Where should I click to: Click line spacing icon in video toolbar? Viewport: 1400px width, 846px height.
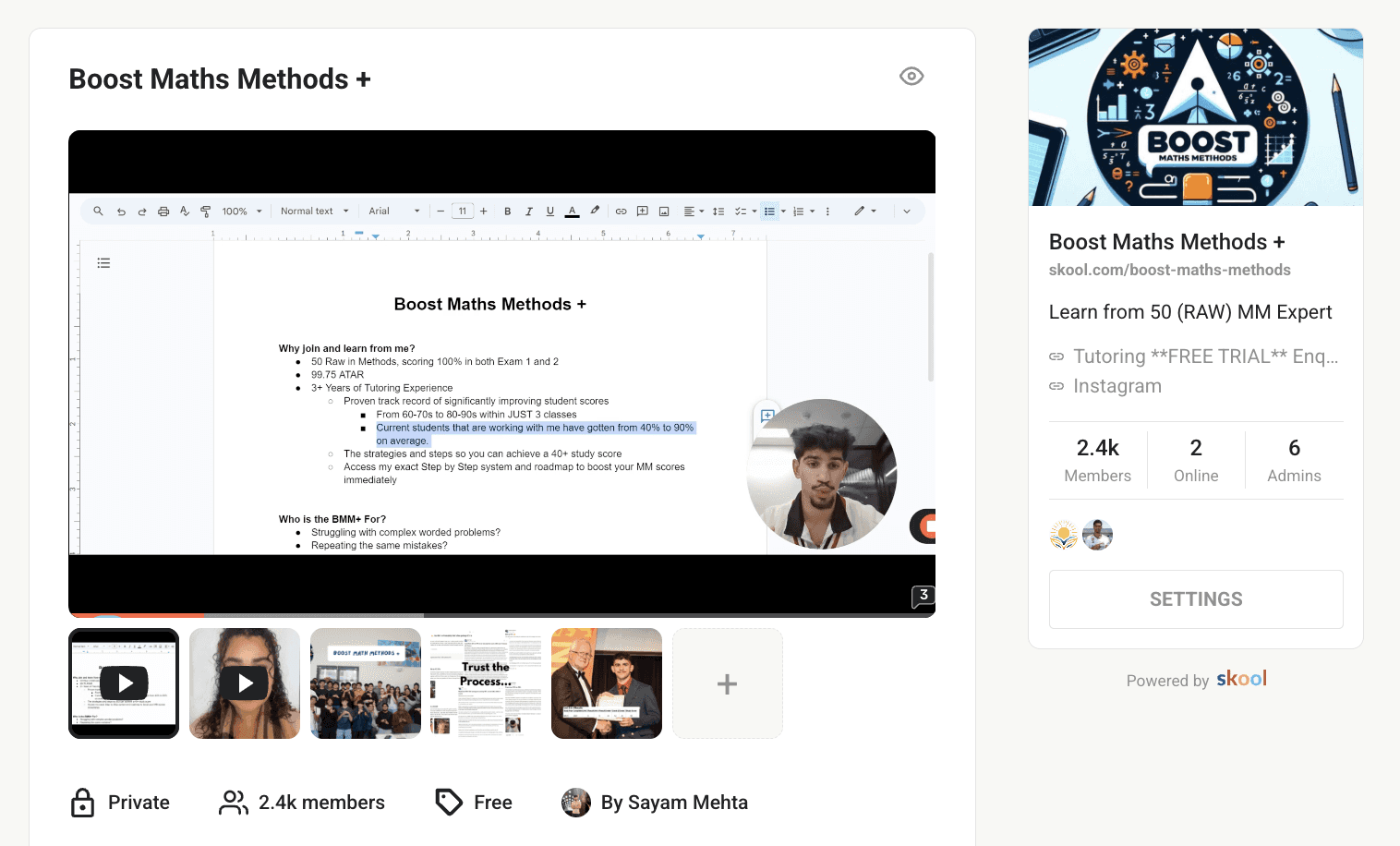coord(718,211)
